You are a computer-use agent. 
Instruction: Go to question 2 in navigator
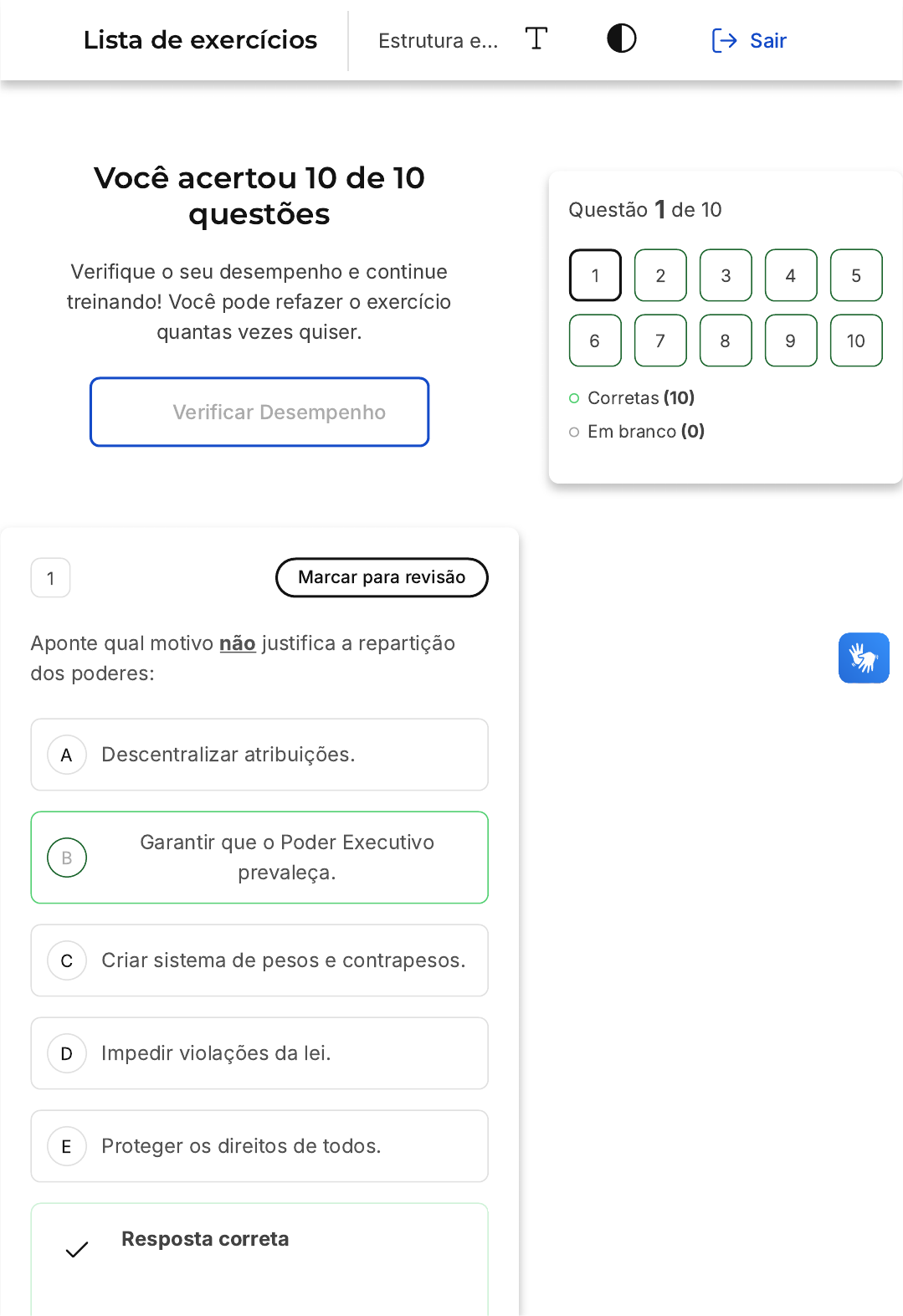point(660,275)
